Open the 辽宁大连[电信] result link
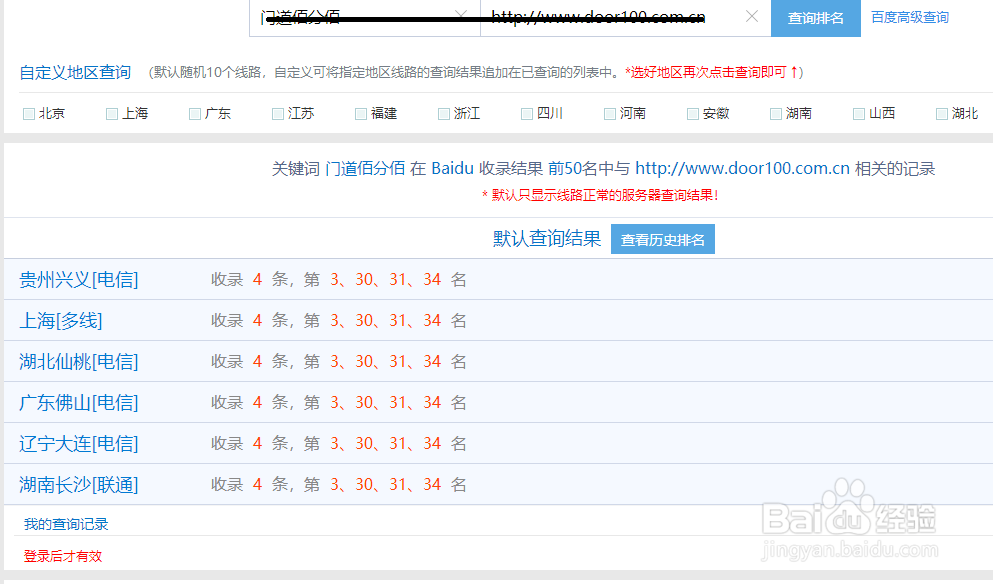 coord(79,443)
